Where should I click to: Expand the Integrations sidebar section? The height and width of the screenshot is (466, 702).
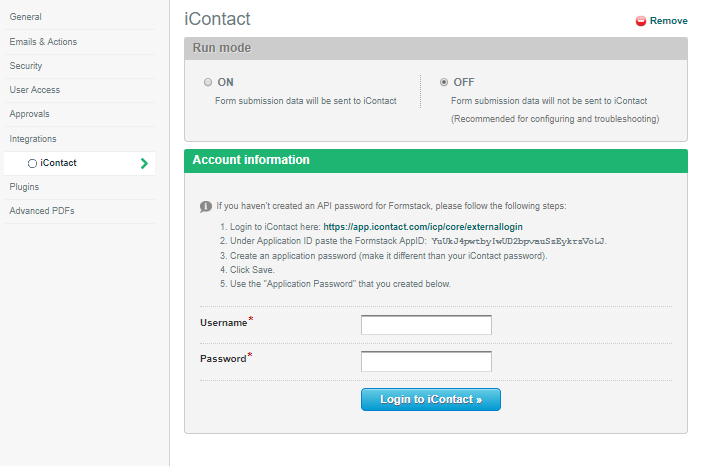(33, 139)
